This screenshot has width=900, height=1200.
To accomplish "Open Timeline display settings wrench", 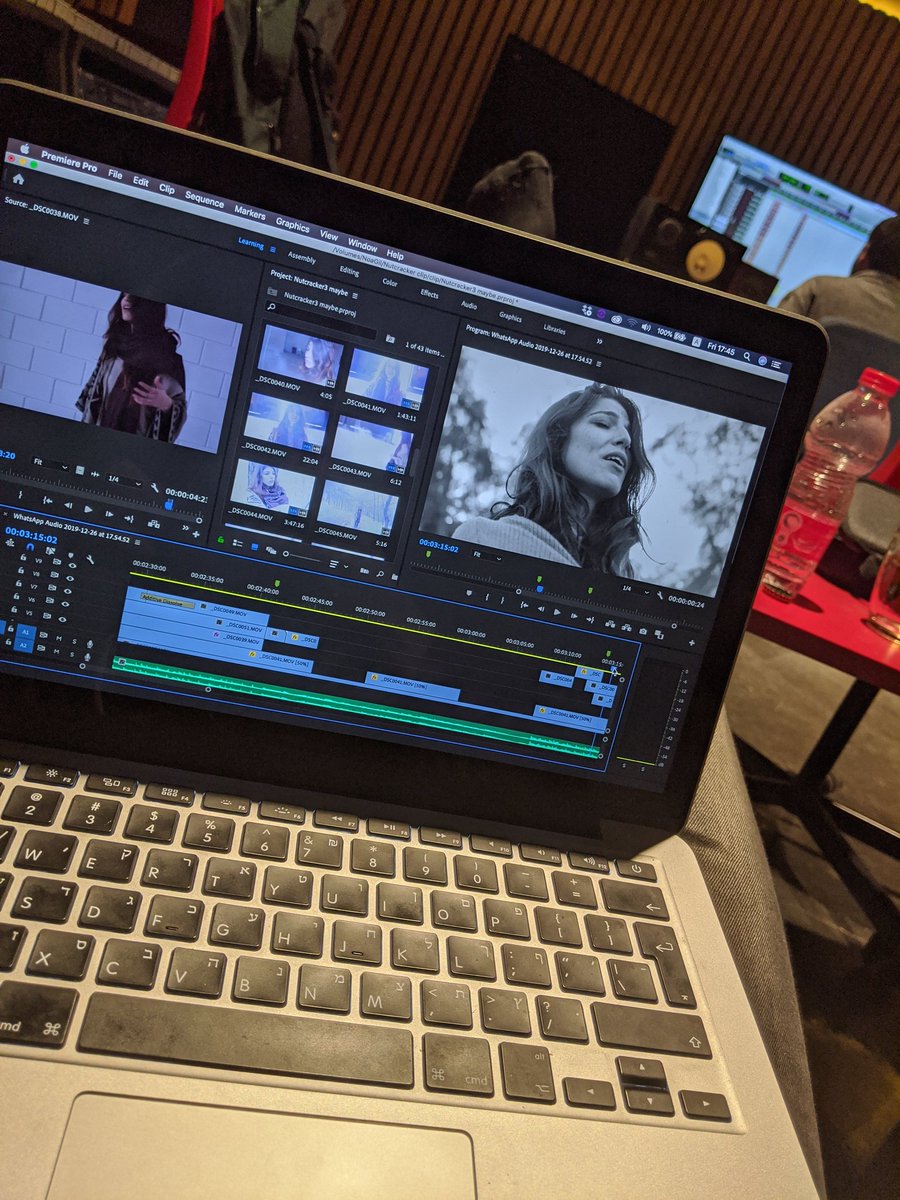I will click(90, 559).
